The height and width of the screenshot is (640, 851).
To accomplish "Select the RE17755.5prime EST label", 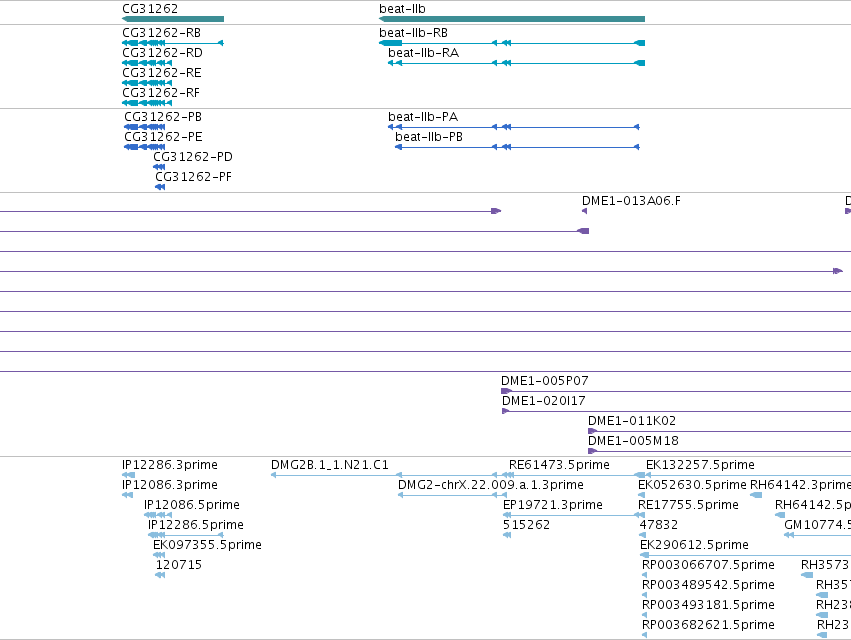I will [x=688, y=505].
